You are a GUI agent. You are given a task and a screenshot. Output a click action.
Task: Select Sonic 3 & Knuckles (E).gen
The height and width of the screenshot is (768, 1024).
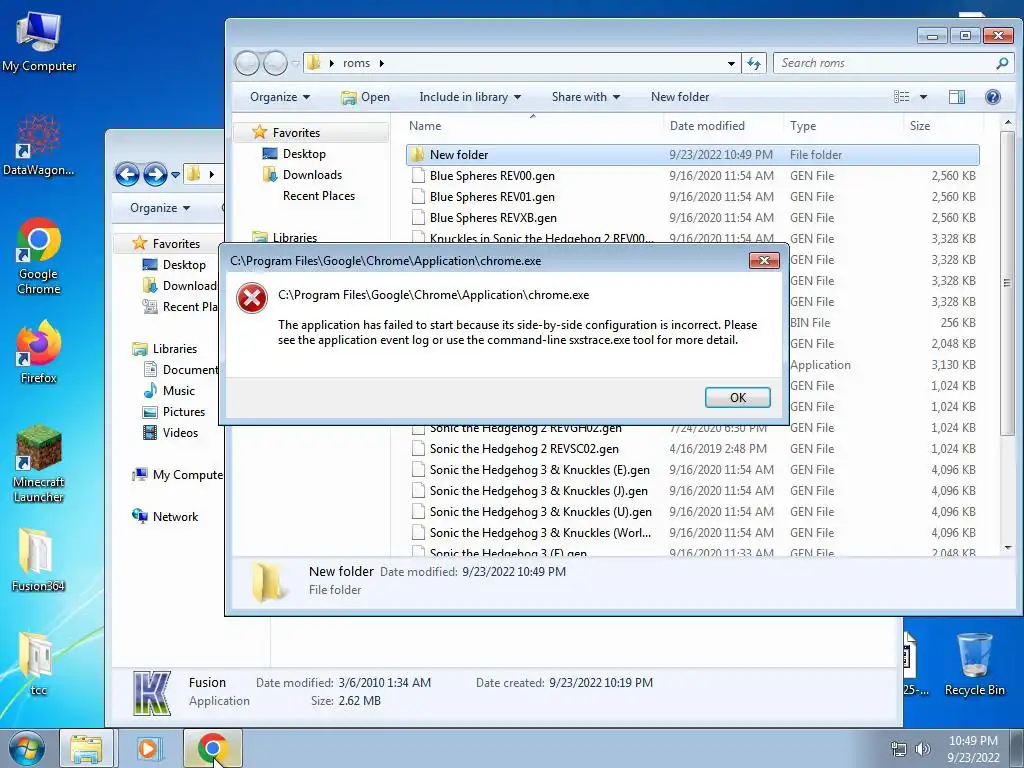pos(692,470)
